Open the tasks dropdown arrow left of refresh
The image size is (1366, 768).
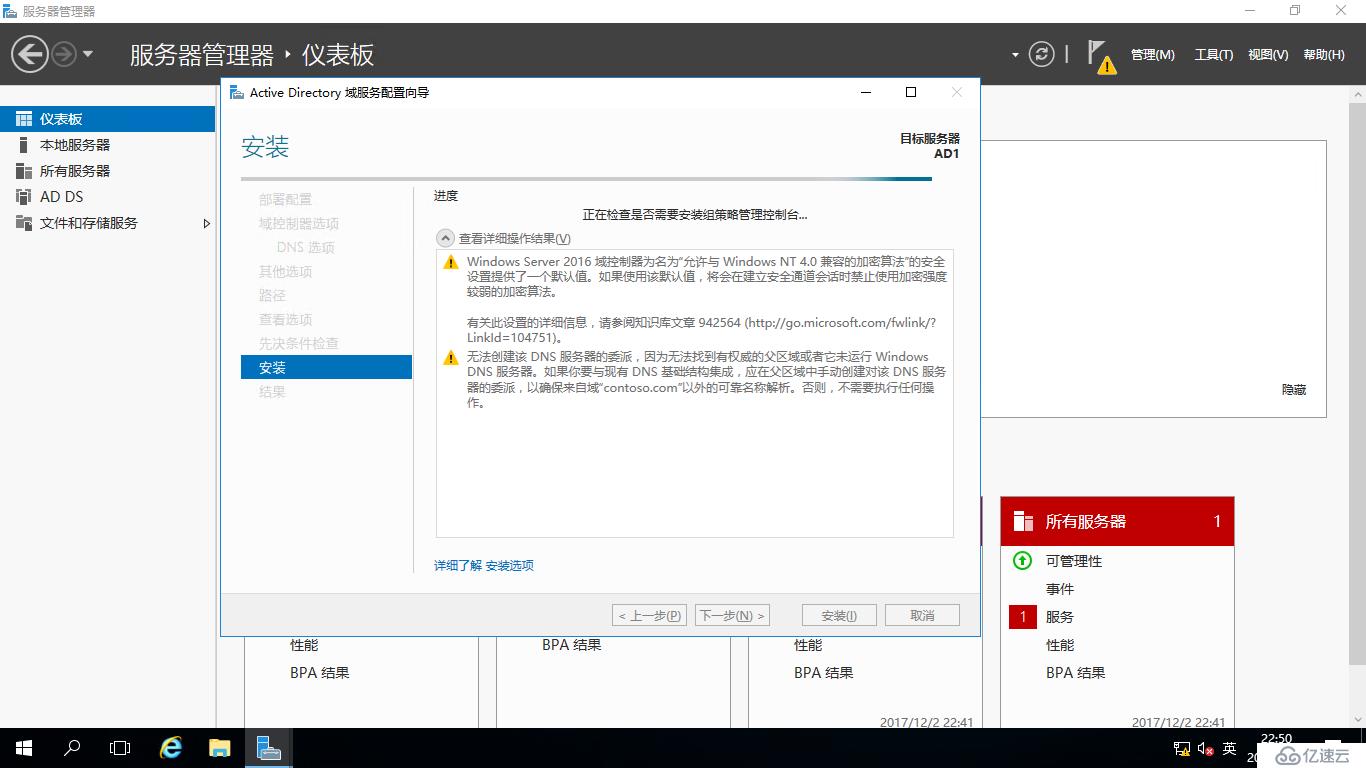1015,55
